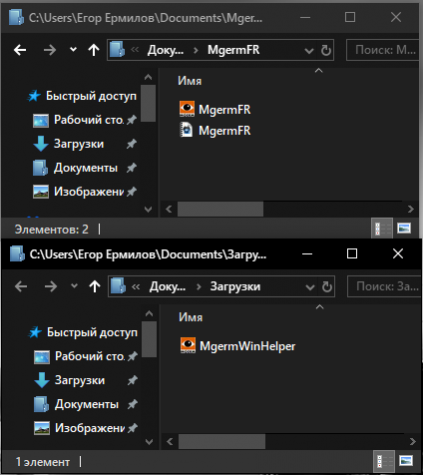Sort by Имя column in upper window
The height and width of the screenshot is (475, 423).
click(189, 81)
